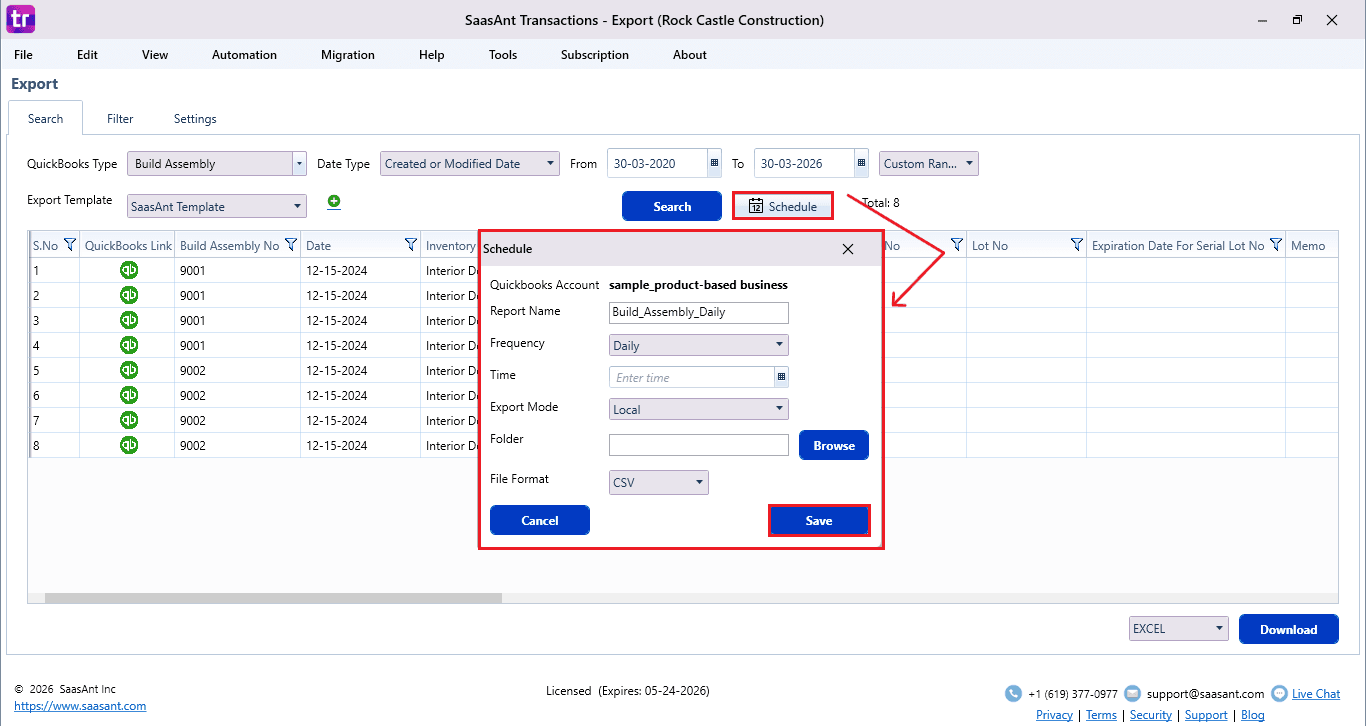
Task: Click the Browse button for folder
Action: tap(833, 445)
